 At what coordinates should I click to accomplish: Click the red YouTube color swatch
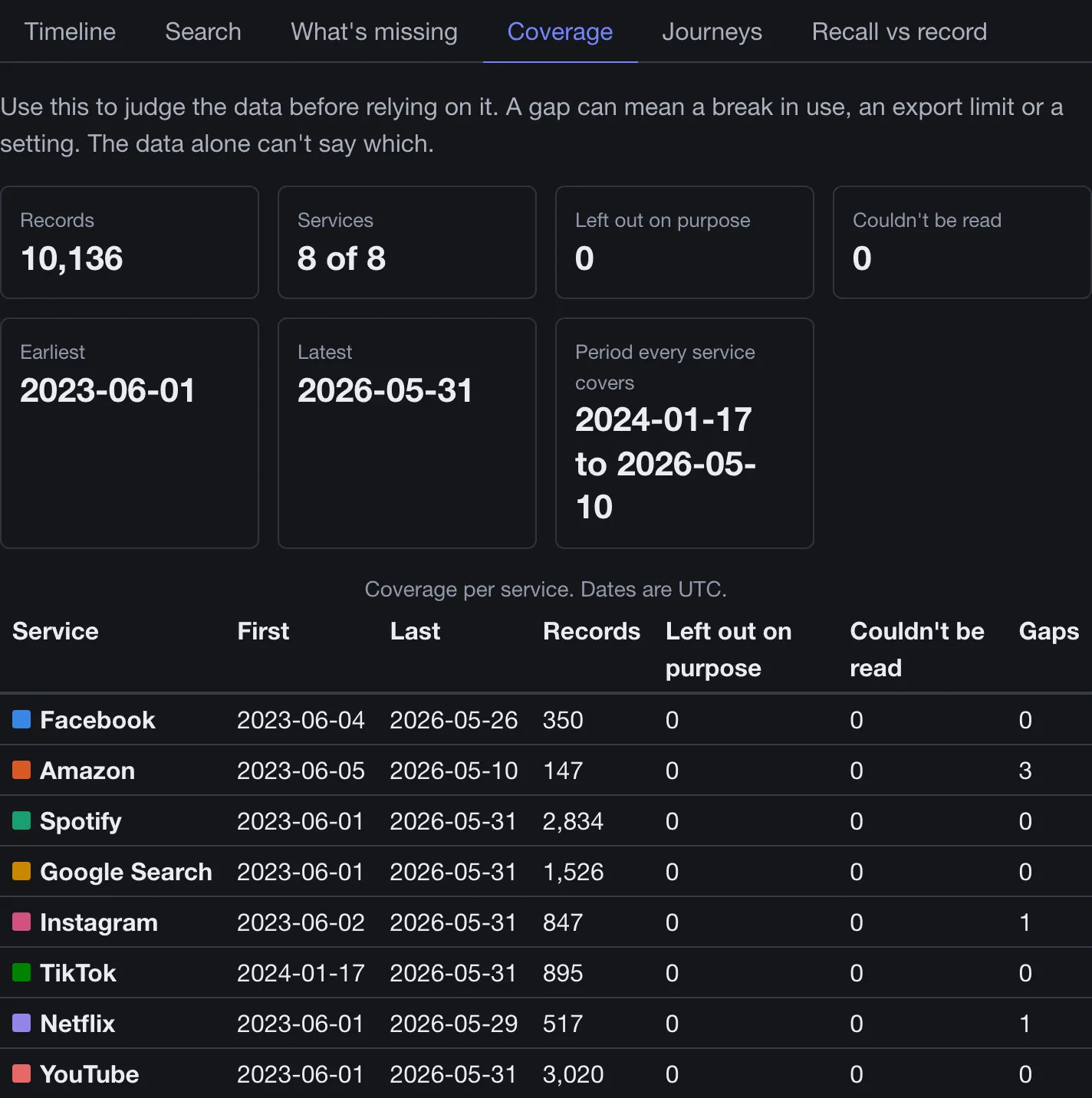pyautogui.click(x=21, y=1073)
